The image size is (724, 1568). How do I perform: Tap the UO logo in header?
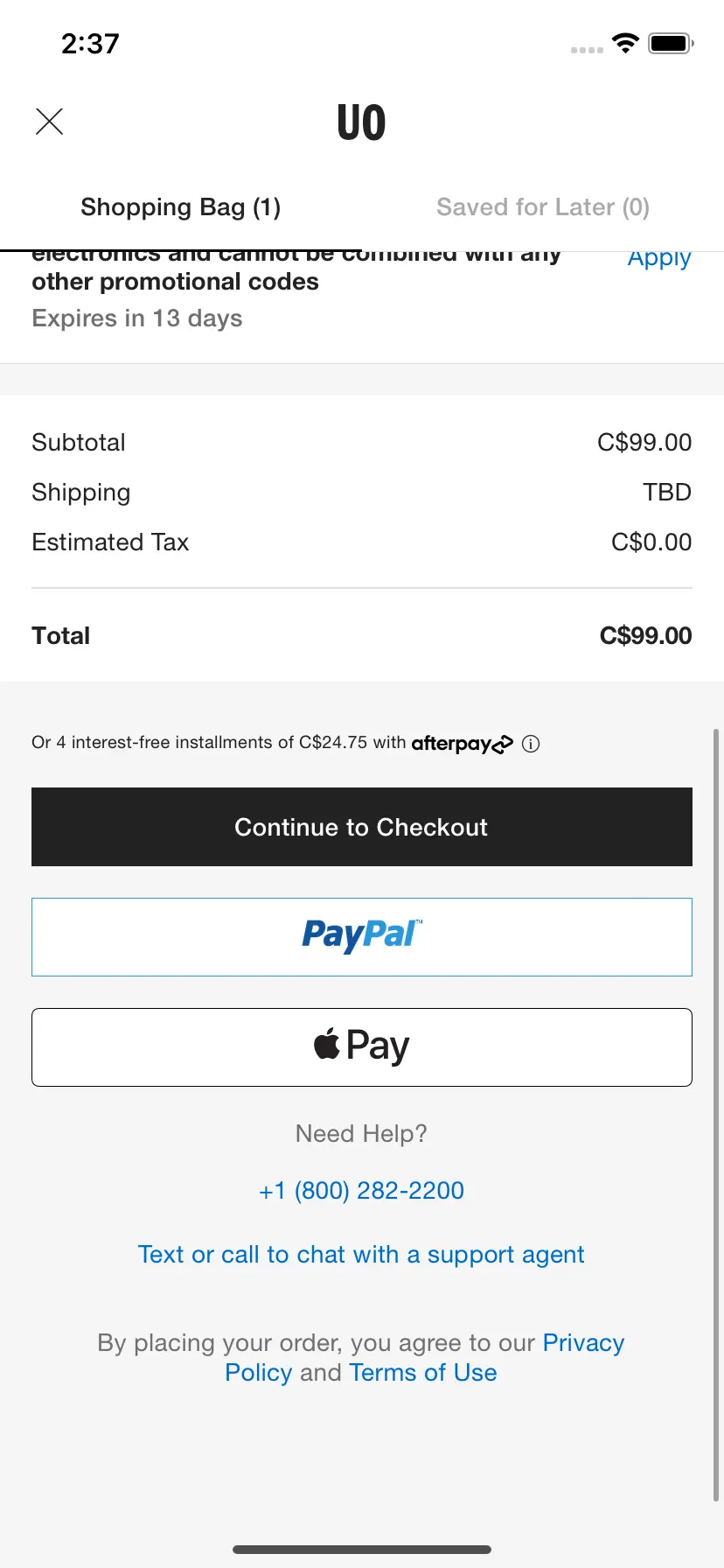[x=361, y=122]
